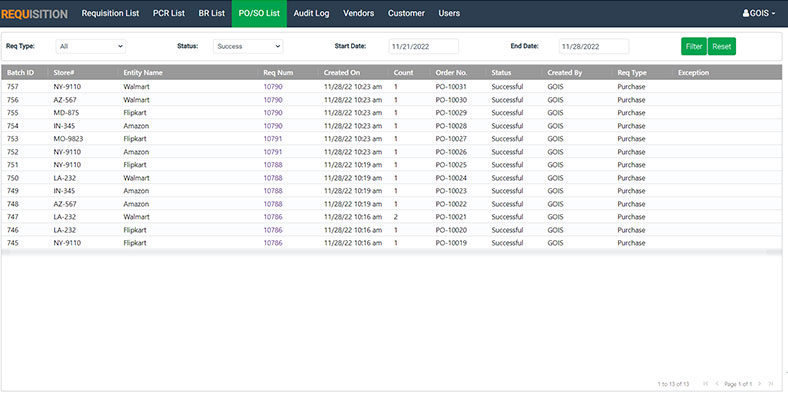Image resolution: width=788 pixels, height=395 pixels.
Task: Sort by Status column header
Action: pos(501,72)
